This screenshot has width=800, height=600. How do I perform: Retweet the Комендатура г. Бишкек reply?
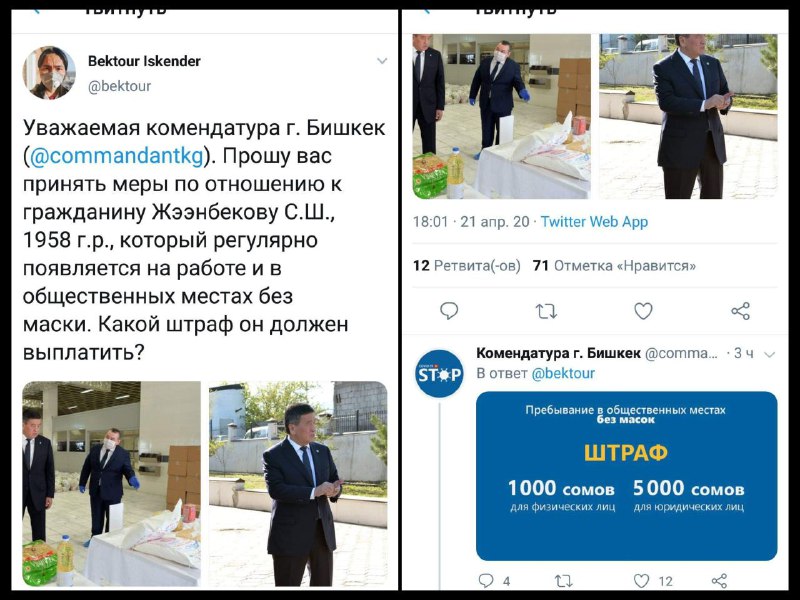pos(563,581)
